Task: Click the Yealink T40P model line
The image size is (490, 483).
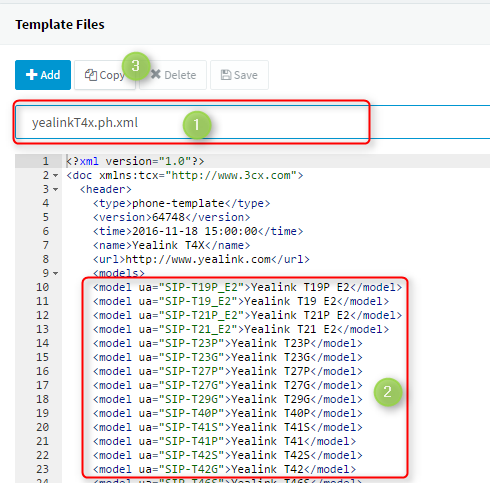Action: pyautogui.click(x=228, y=413)
